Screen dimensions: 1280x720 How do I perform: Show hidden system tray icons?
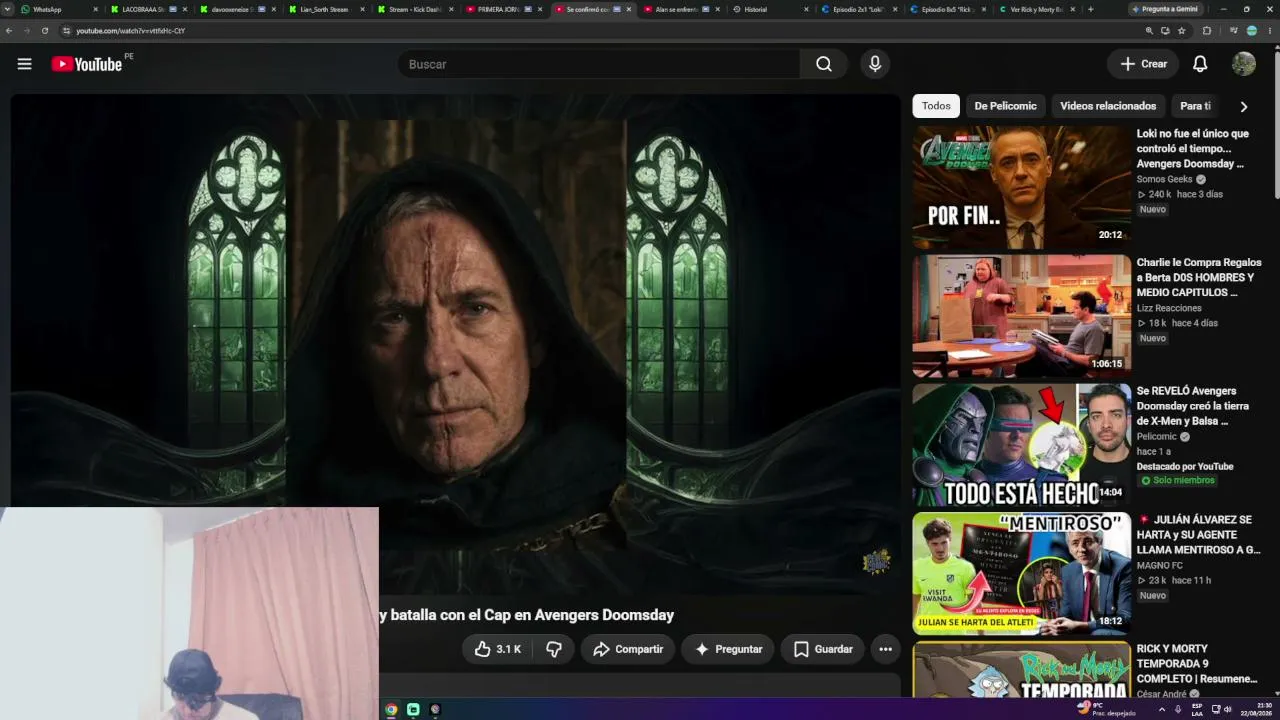click(x=1161, y=709)
